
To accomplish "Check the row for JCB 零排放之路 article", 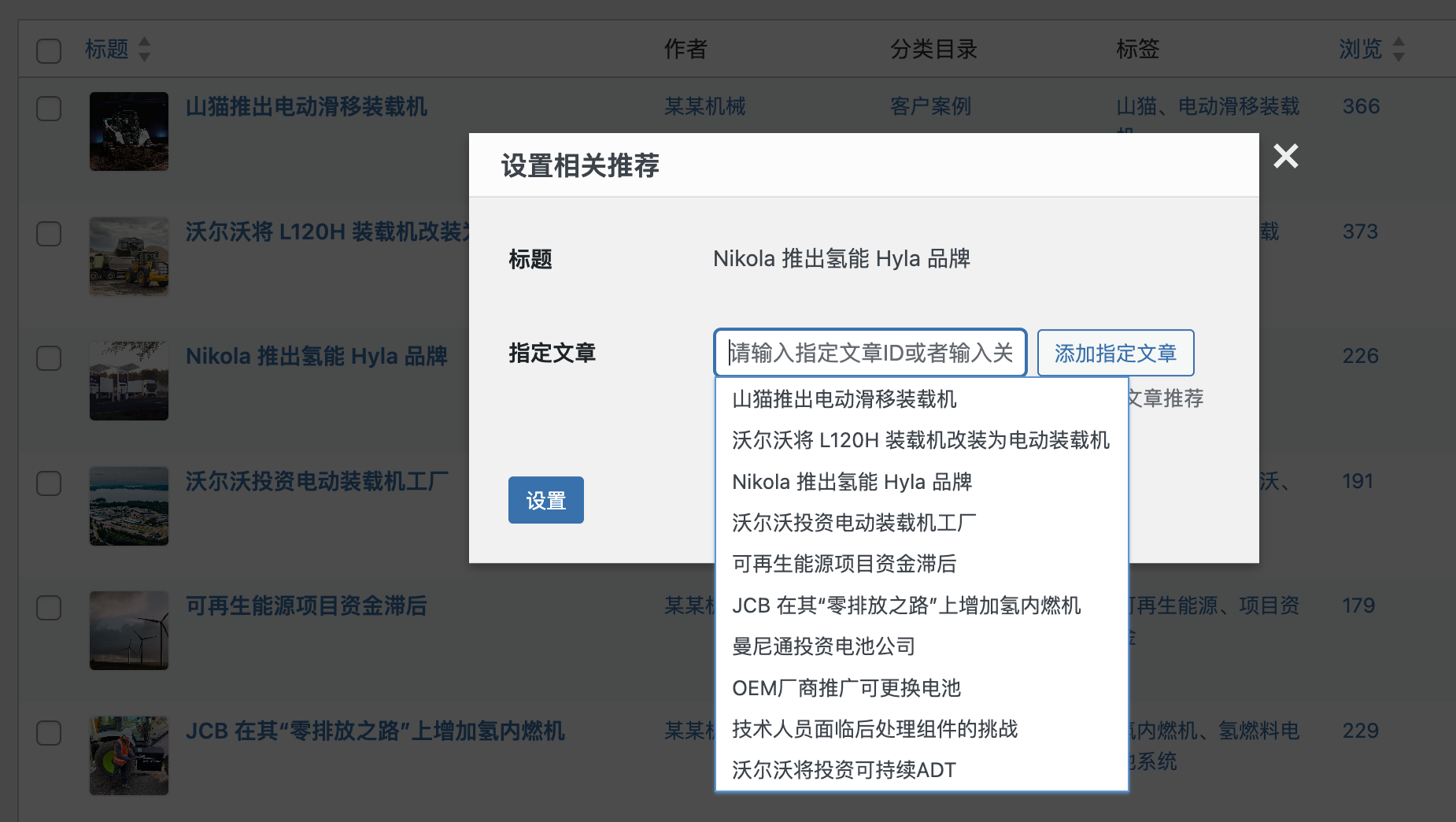I will click(x=49, y=733).
